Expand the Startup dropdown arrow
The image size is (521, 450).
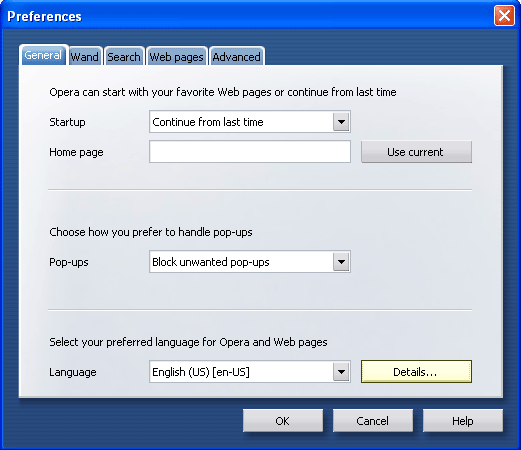coord(341,122)
